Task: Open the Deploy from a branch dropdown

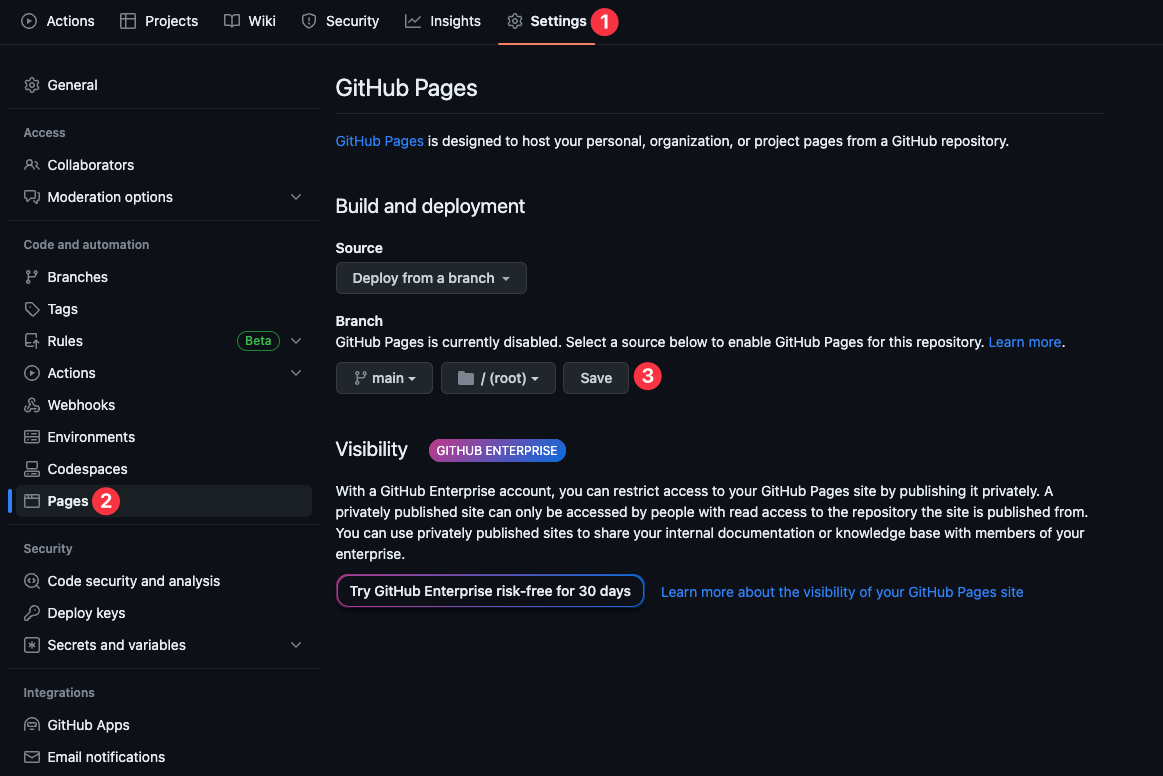Action: click(x=431, y=278)
